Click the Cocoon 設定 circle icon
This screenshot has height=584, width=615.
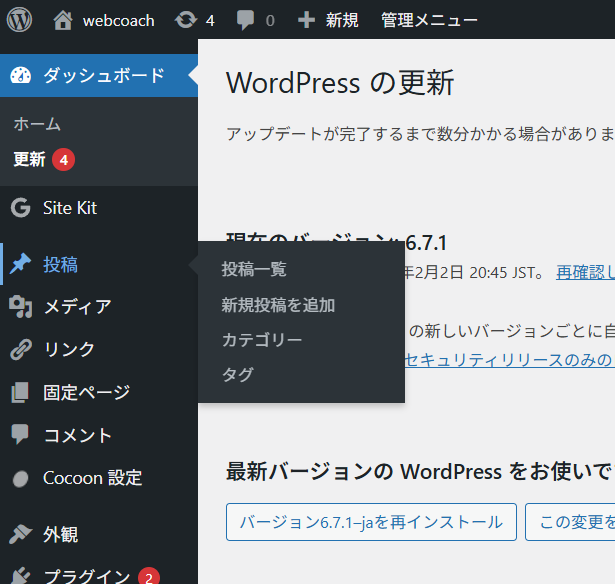[x=20, y=478]
